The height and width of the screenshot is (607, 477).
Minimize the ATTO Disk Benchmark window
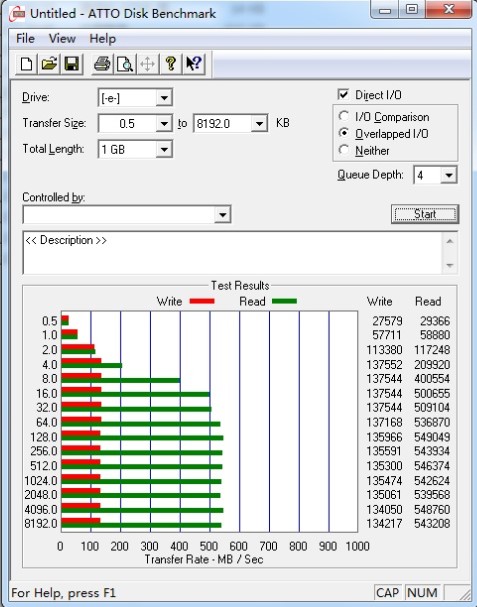(385, 10)
